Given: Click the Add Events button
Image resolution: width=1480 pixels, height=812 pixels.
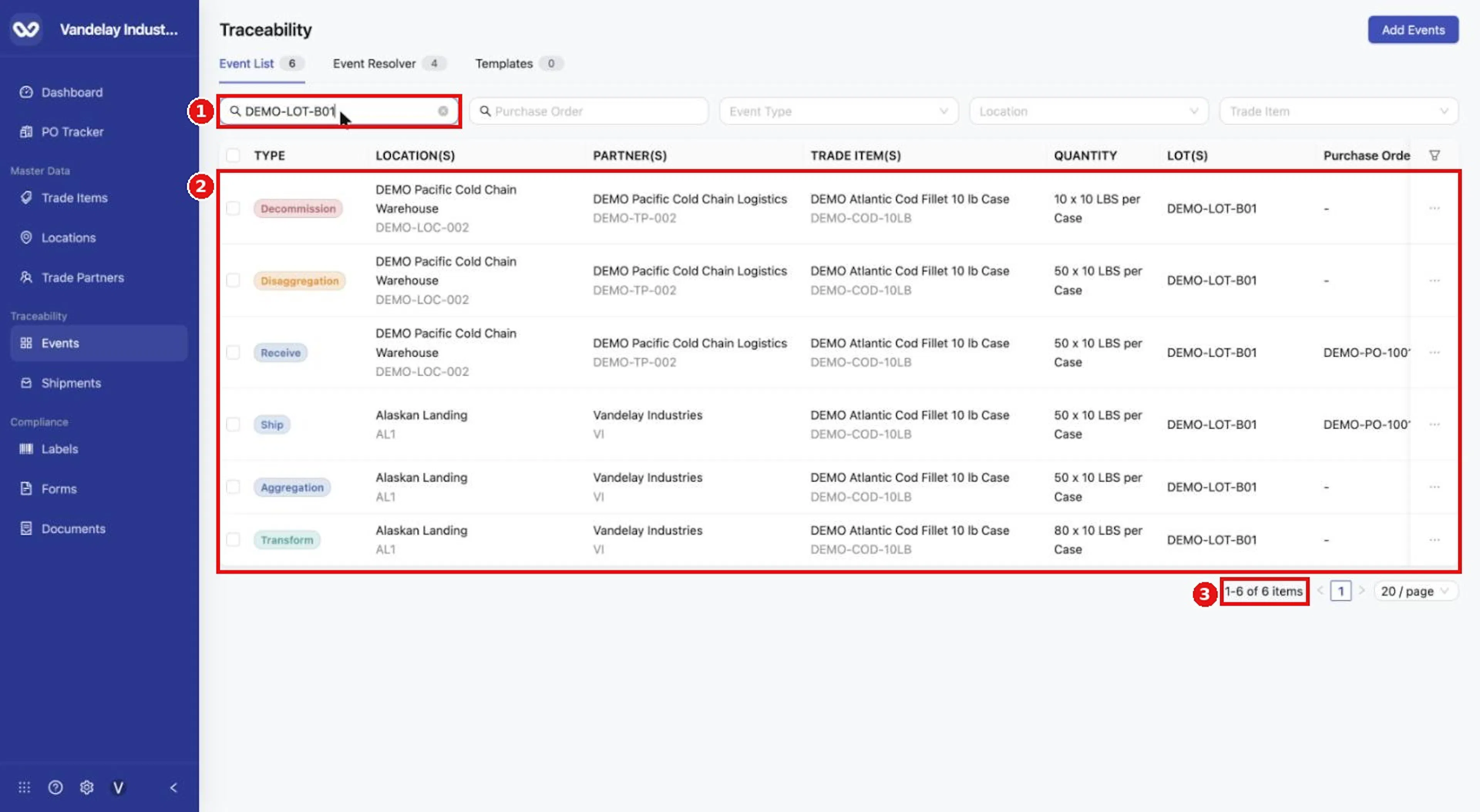Looking at the screenshot, I should pyautogui.click(x=1413, y=30).
